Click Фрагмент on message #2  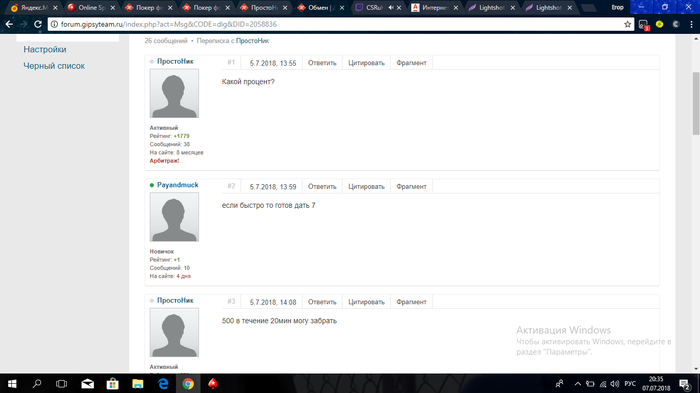[x=411, y=187]
